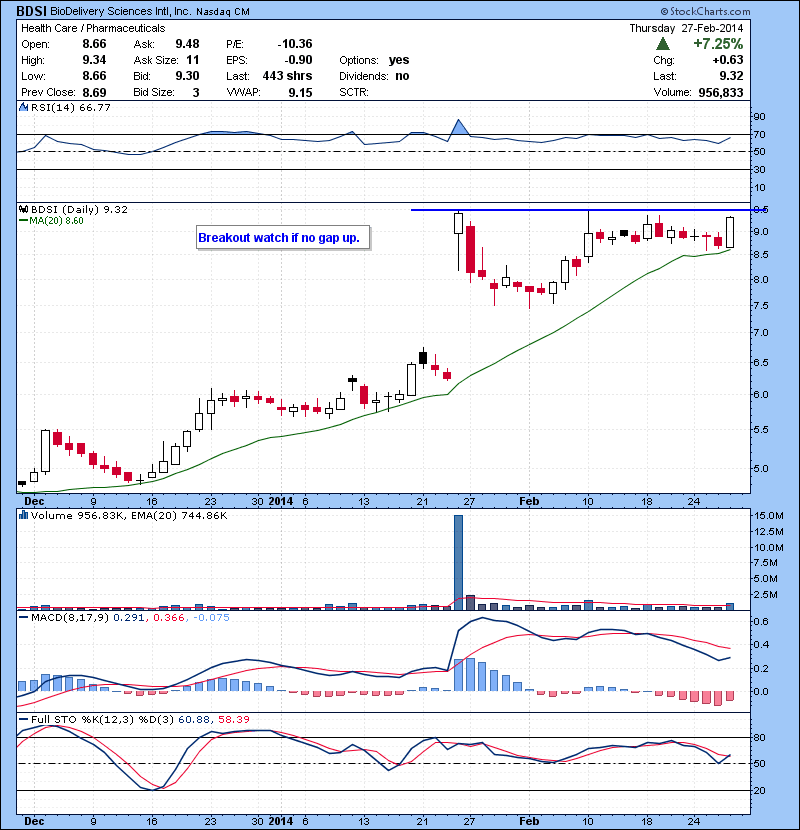Click the candlestick icon beside BDSI (Daily)
This screenshot has height=830, width=800.
click(x=23, y=209)
